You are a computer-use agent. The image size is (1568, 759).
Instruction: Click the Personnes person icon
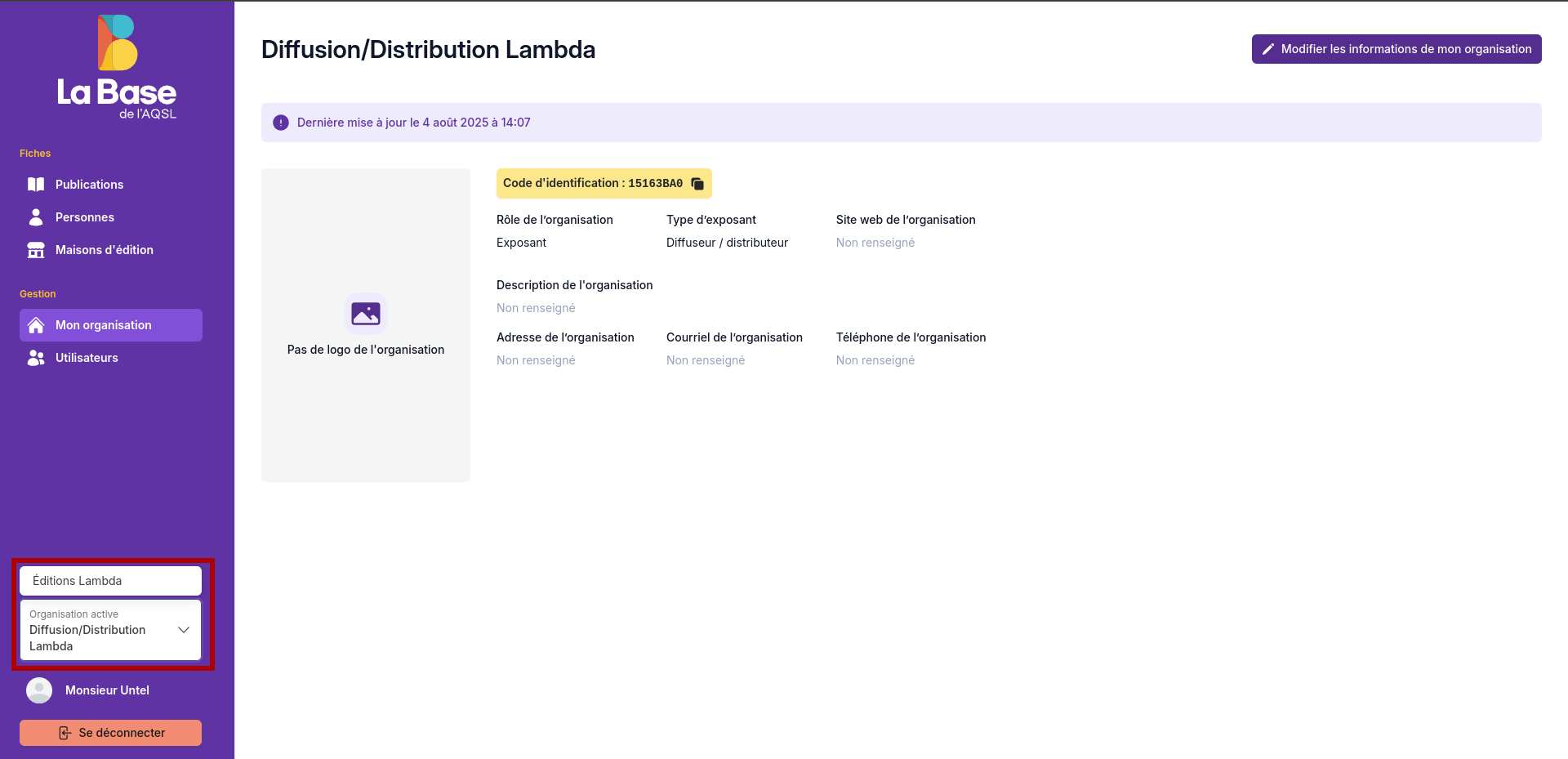pyautogui.click(x=36, y=217)
